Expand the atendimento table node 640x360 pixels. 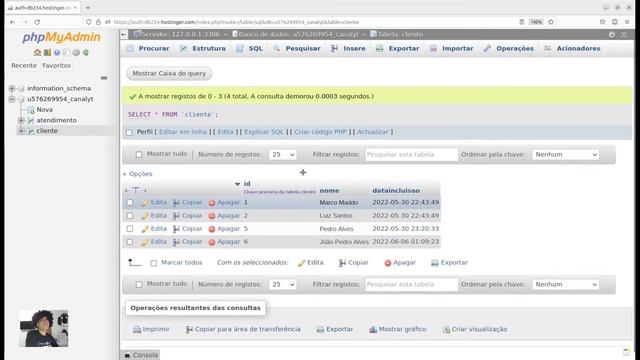21,120
